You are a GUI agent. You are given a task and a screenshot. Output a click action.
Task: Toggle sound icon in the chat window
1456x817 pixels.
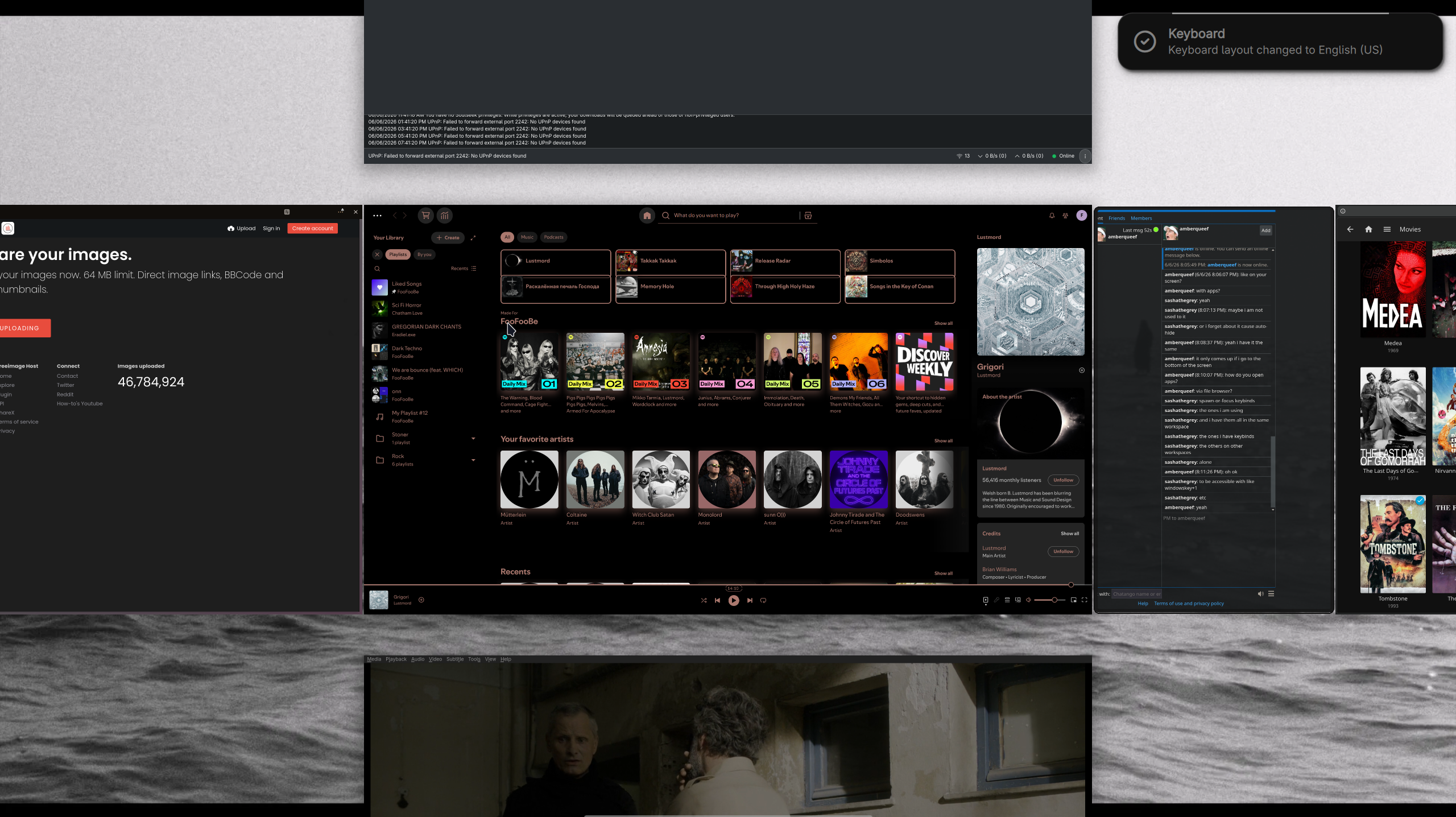(1260, 593)
